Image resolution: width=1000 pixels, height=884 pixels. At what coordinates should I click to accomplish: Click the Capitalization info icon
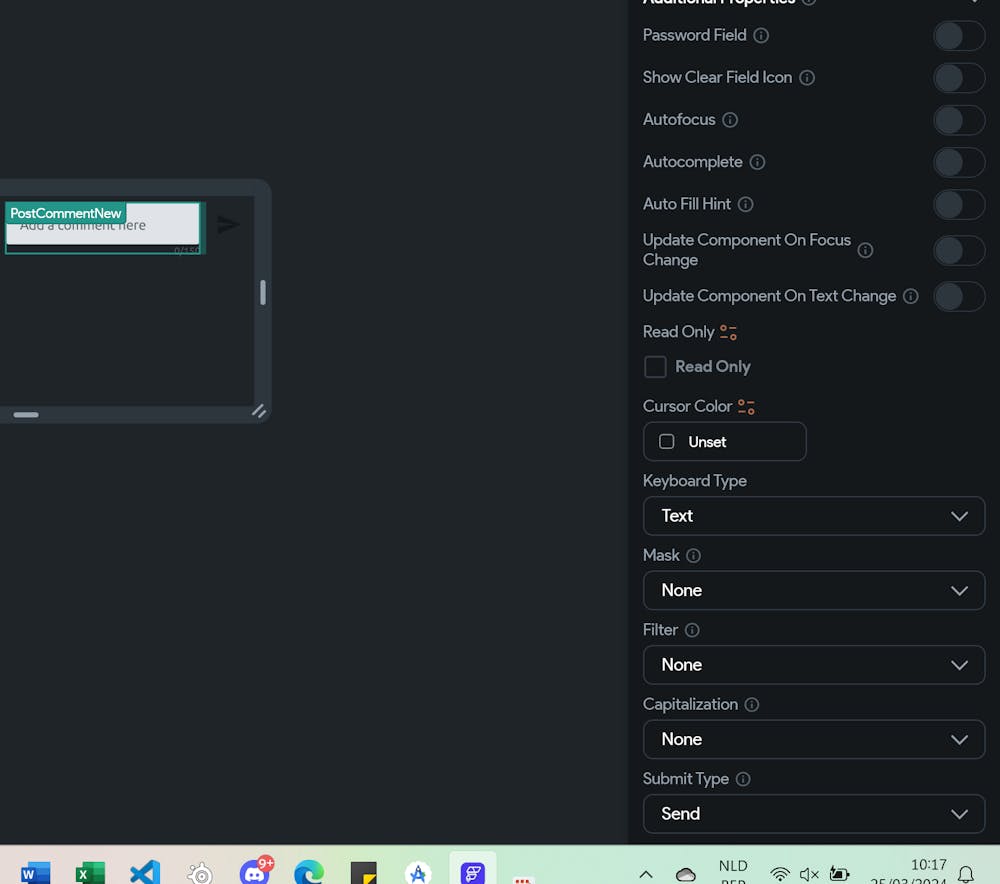coord(752,705)
